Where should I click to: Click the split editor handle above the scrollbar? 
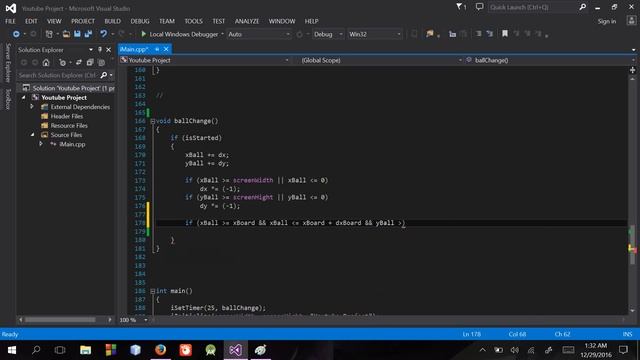(632, 70)
